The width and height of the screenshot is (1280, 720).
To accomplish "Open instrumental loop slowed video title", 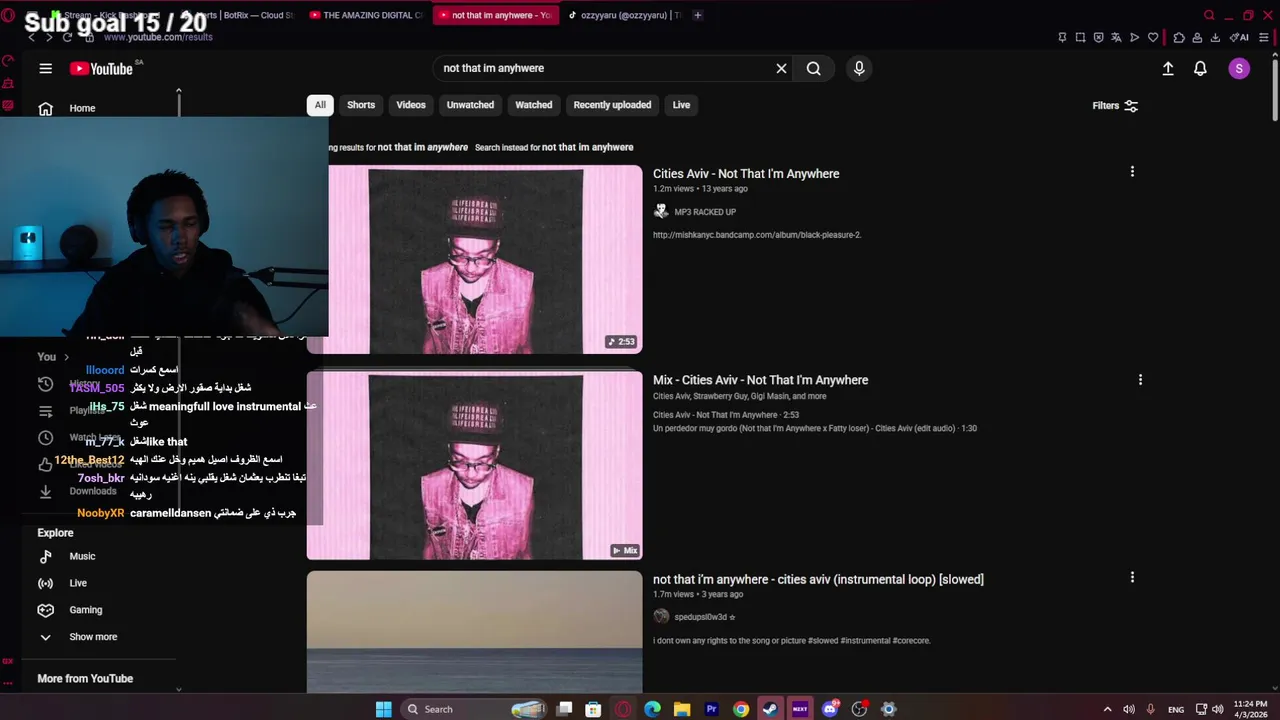I will (818, 579).
